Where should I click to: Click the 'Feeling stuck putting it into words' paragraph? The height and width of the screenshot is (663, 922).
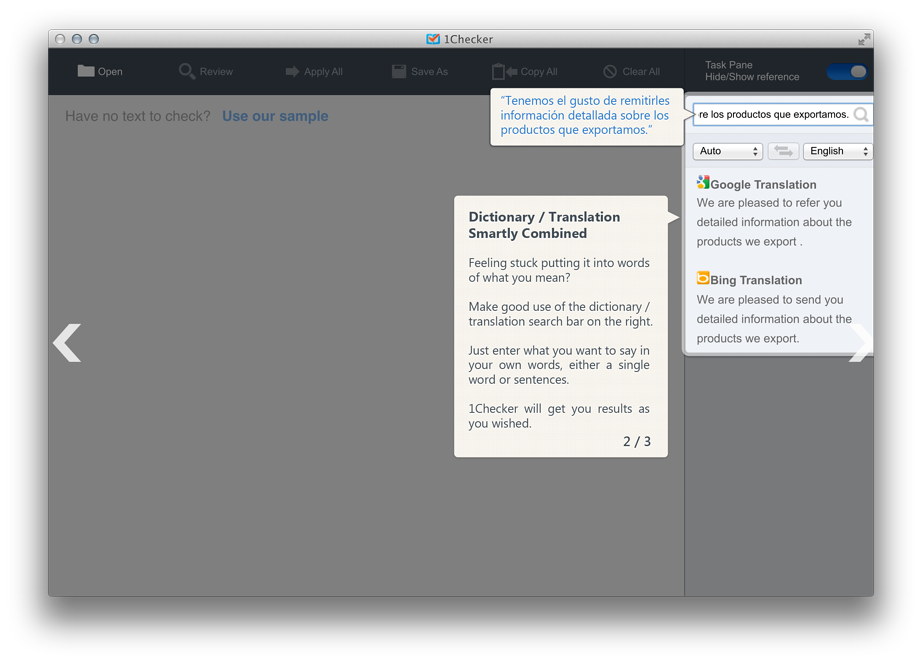[559, 270]
